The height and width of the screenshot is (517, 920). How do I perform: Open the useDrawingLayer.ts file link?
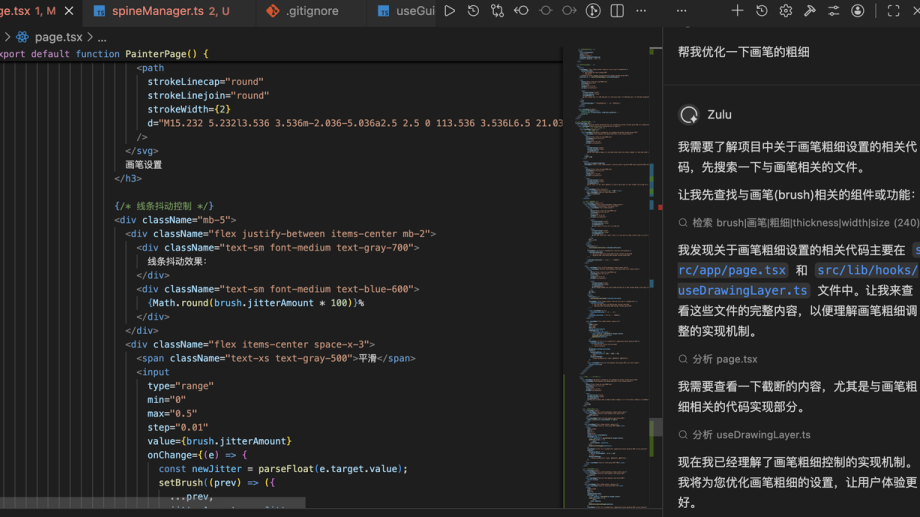[x=743, y=291]
